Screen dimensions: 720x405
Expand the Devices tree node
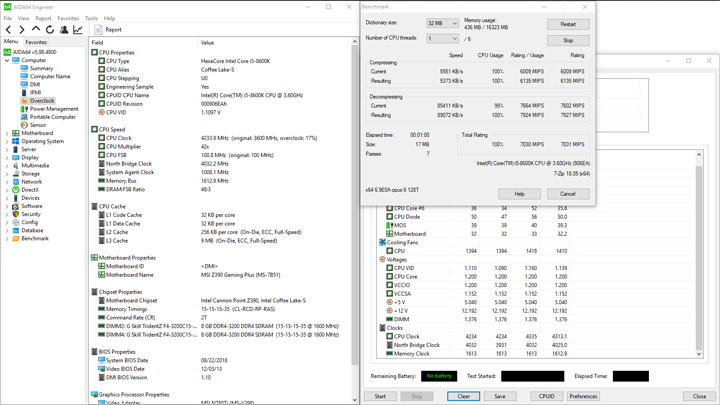pyautogui.click(x=7, y=198)
